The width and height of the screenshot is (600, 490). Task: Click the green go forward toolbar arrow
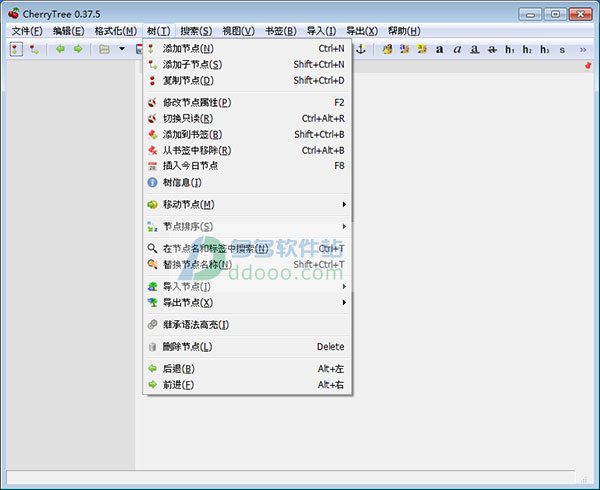(x=78, y=49)
